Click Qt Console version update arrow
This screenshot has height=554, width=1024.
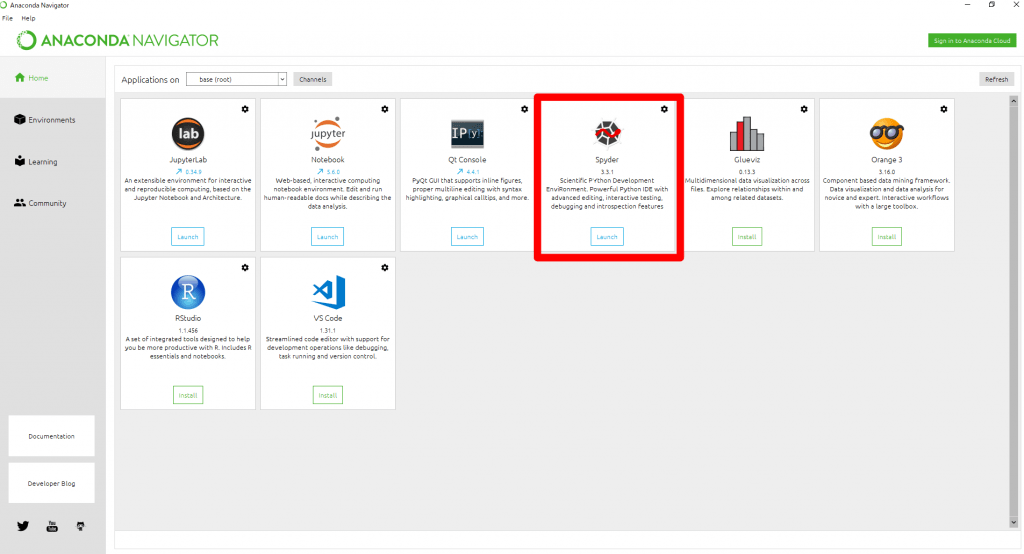click(x=460, y=172)
